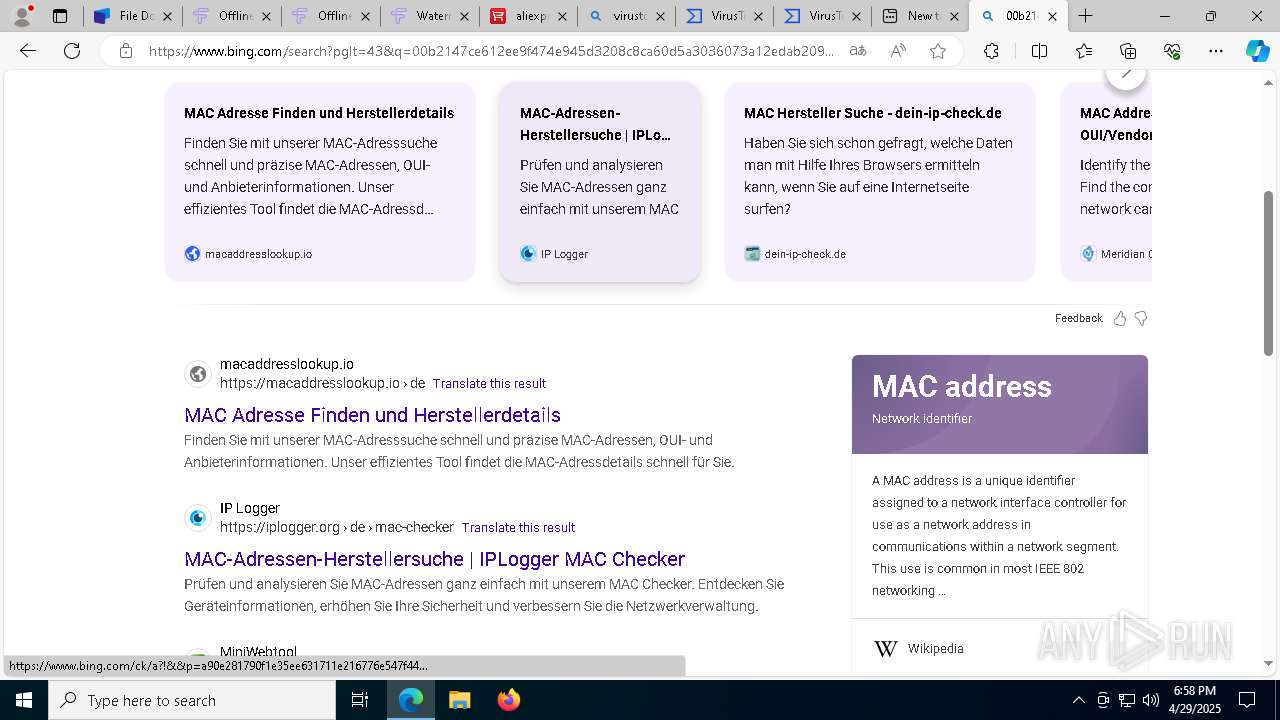Close the File Do tab
The image size is (1280, 720).
tap(168, 16)
